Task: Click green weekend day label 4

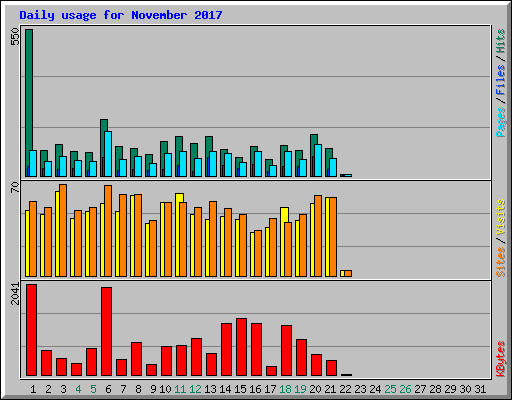Action: 78,389
